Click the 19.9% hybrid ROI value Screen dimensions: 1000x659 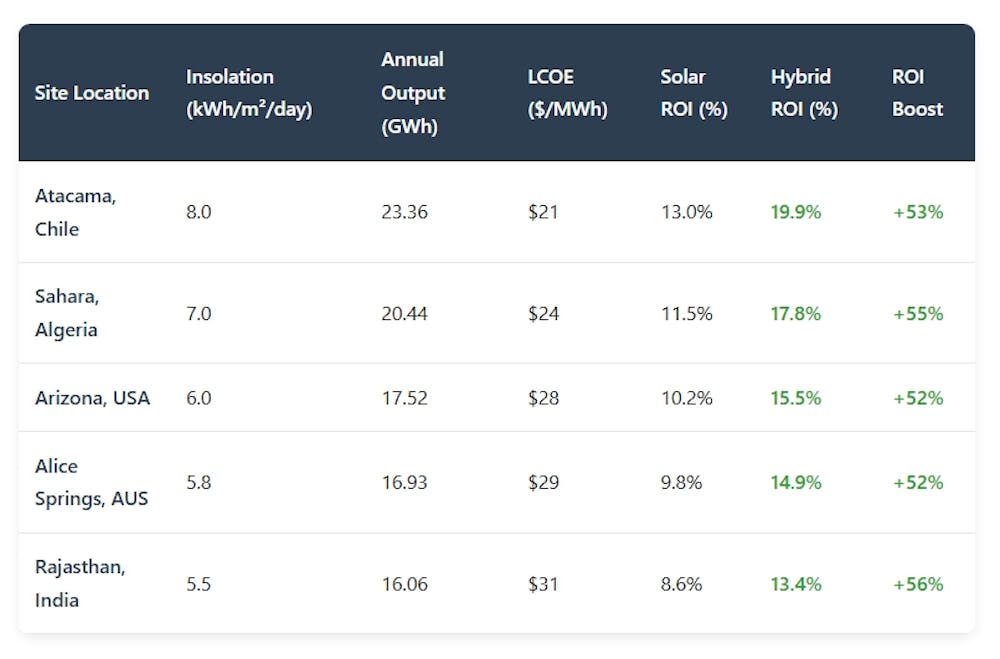[796, 212]
